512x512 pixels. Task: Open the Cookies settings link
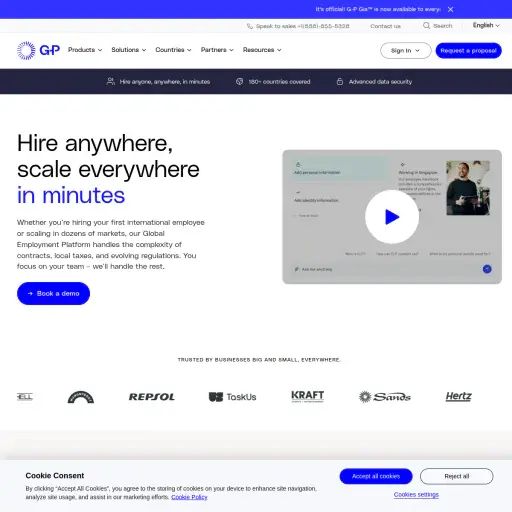[416, 495]
